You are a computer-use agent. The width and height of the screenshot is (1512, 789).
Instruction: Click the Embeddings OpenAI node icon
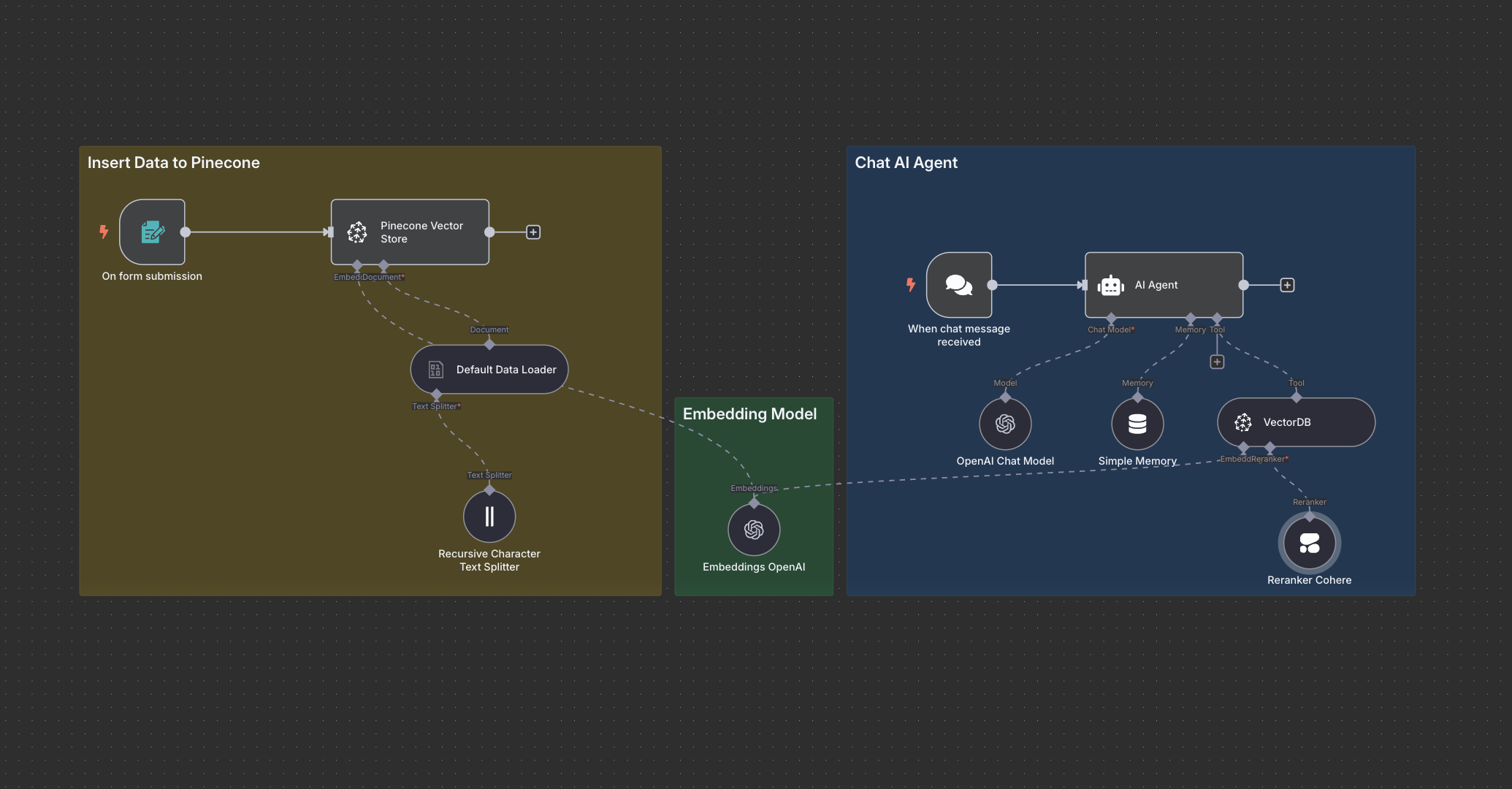[x=754, y=530]
